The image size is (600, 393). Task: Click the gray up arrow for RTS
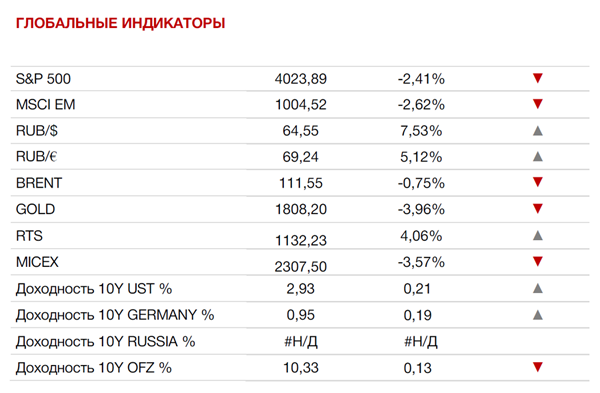pyautogui.click(x=538, y=235)
